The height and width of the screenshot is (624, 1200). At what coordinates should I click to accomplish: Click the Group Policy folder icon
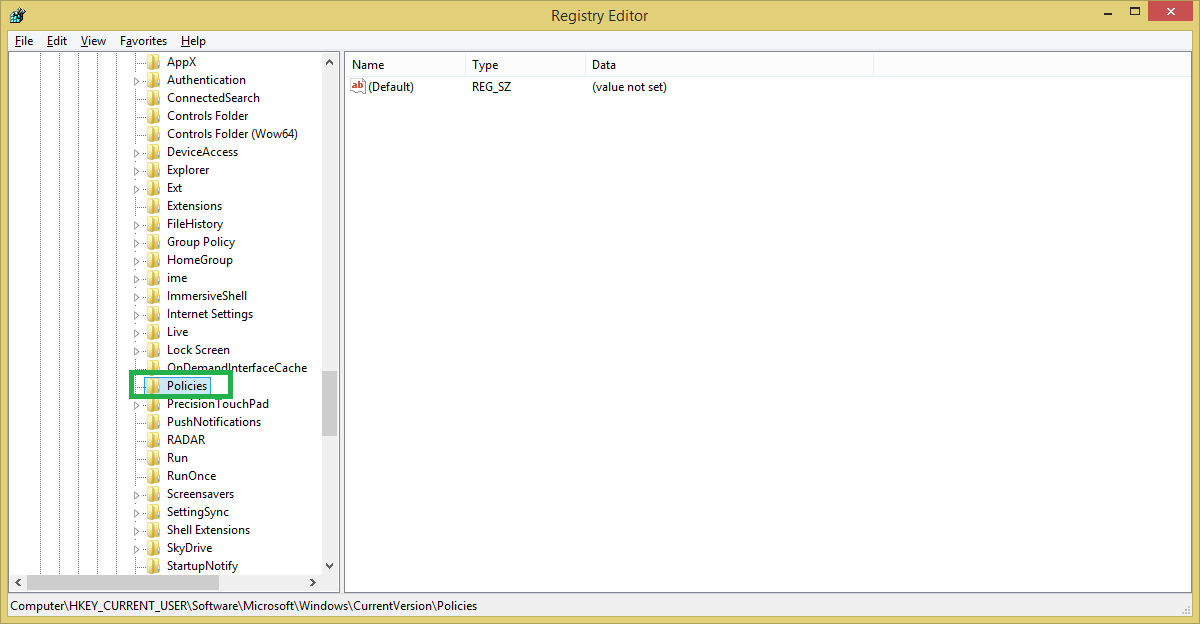click(x=153, y=242)
